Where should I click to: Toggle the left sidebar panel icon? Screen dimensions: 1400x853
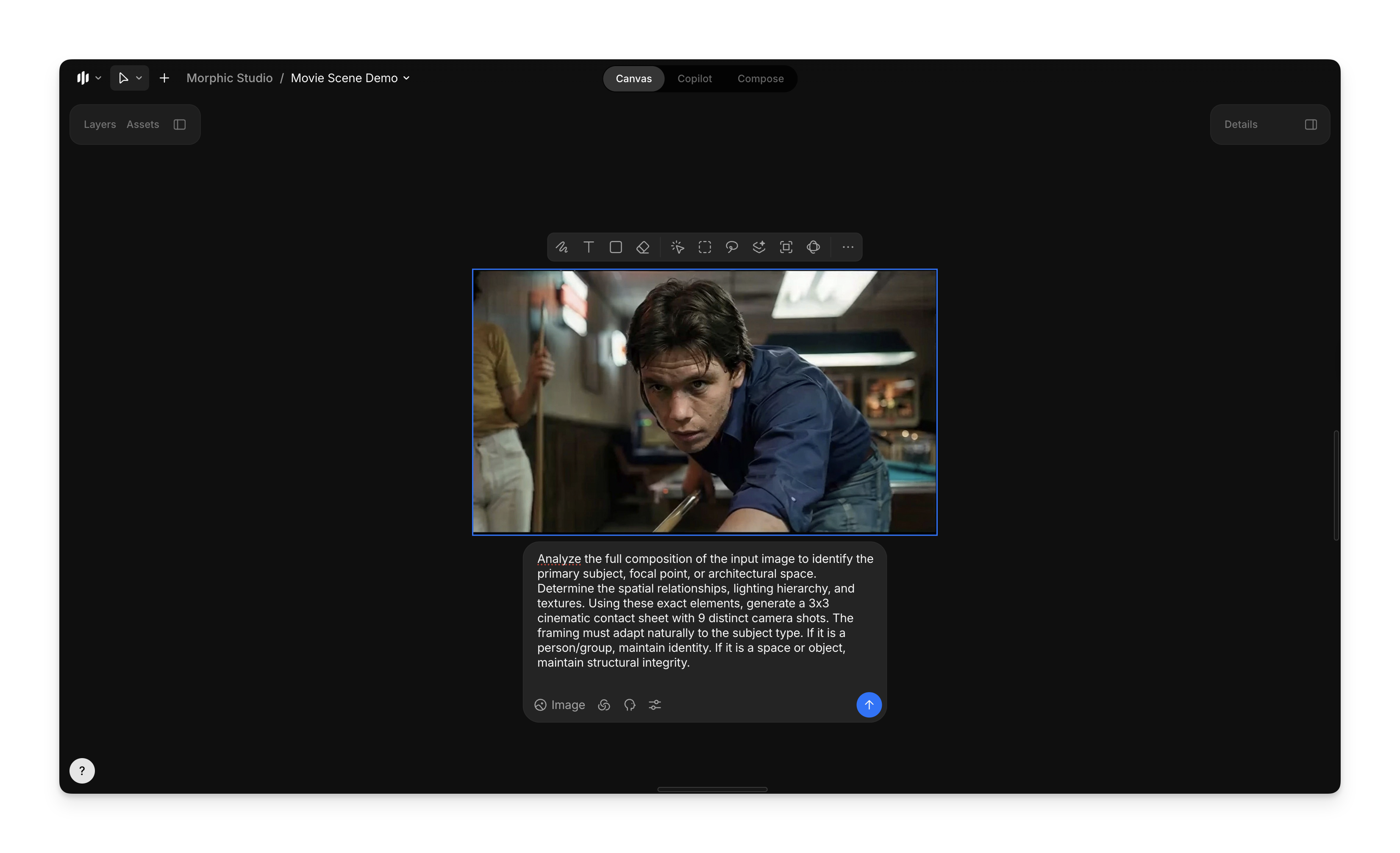pyautogui.click(x=180, y=125)
